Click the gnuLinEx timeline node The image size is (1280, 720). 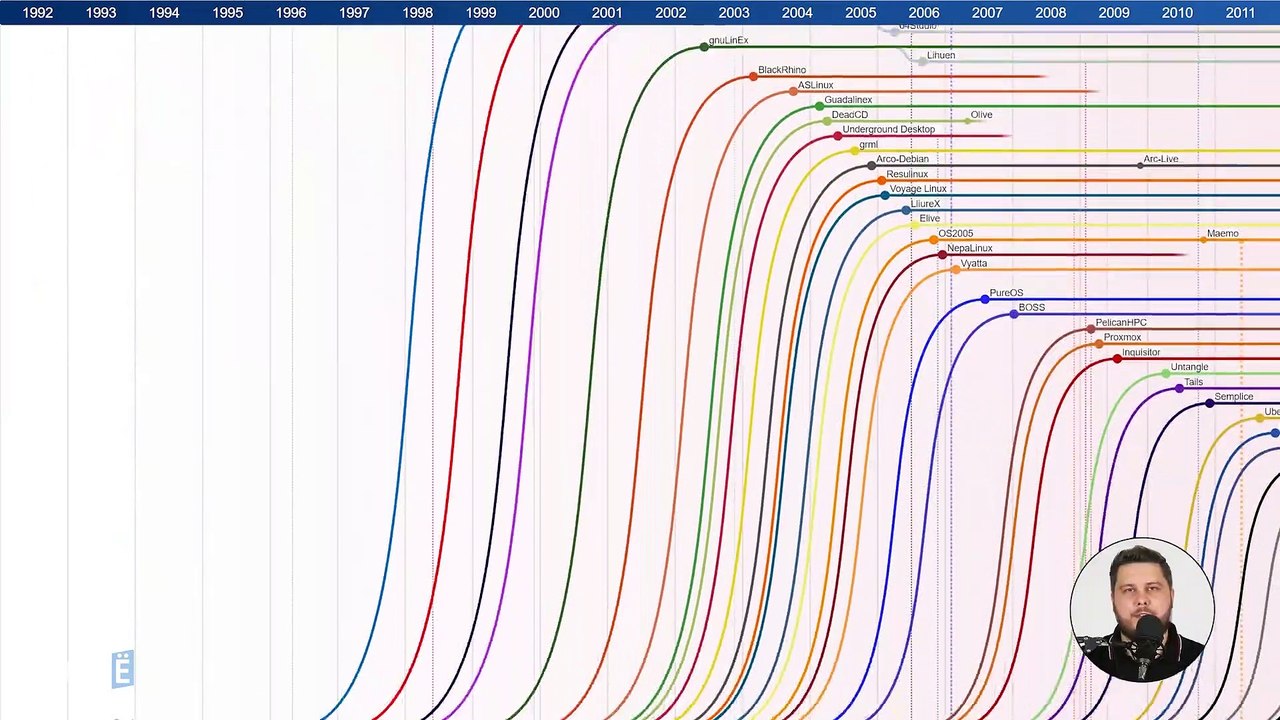(x=704, y=47)
